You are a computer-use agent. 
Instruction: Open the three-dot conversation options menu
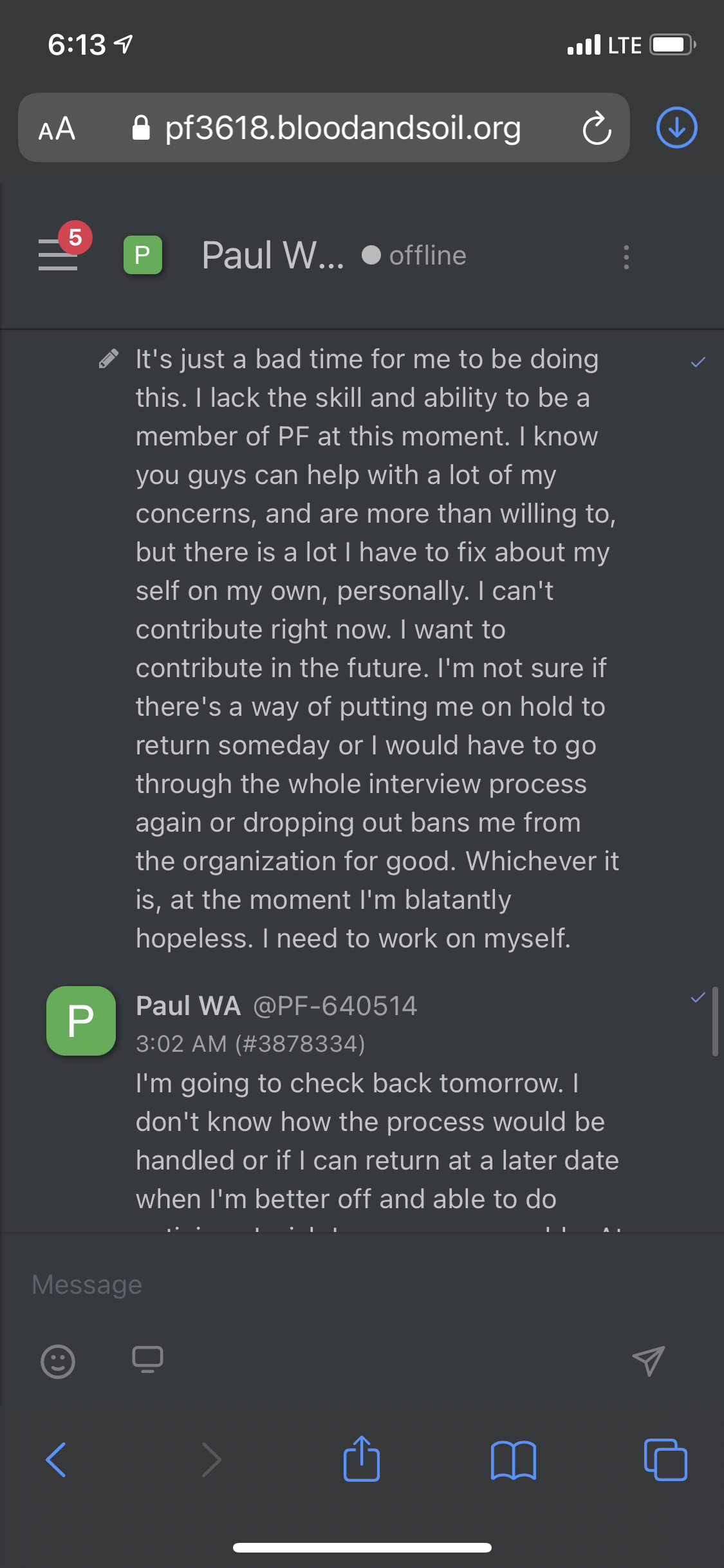click(x=626, y=257)
